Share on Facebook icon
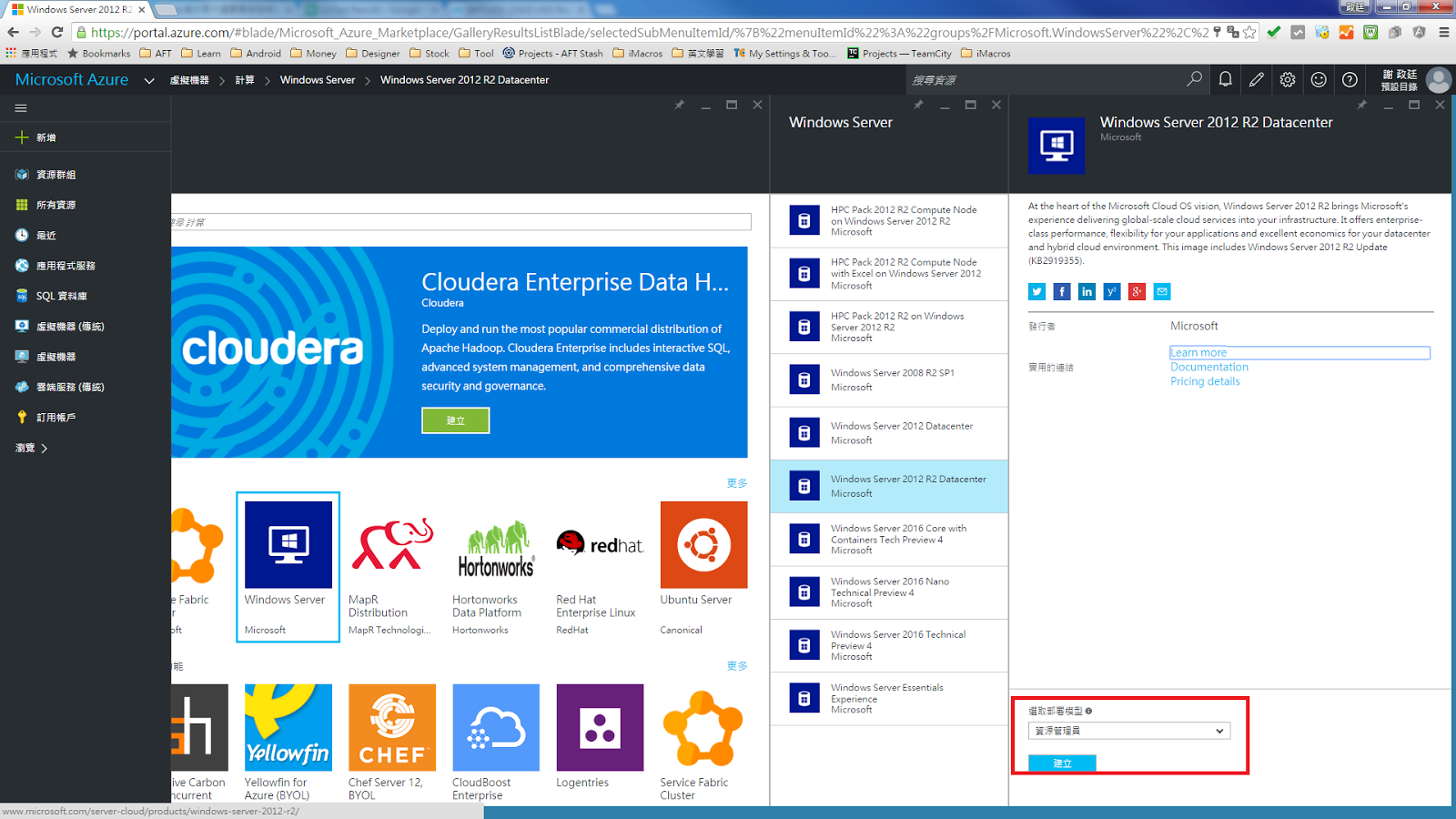 (1062, 291)
